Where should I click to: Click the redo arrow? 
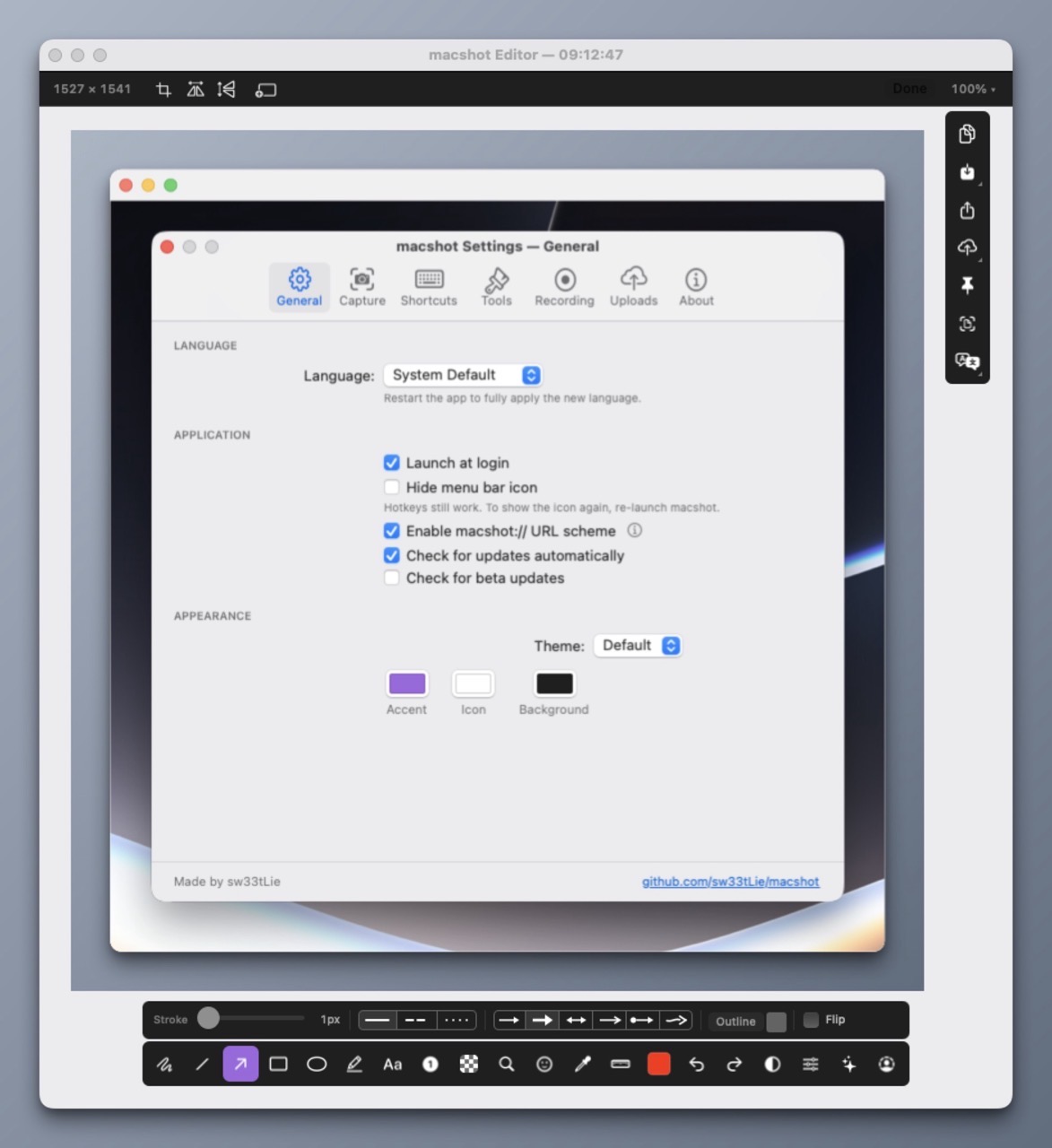coord(735,1065)
